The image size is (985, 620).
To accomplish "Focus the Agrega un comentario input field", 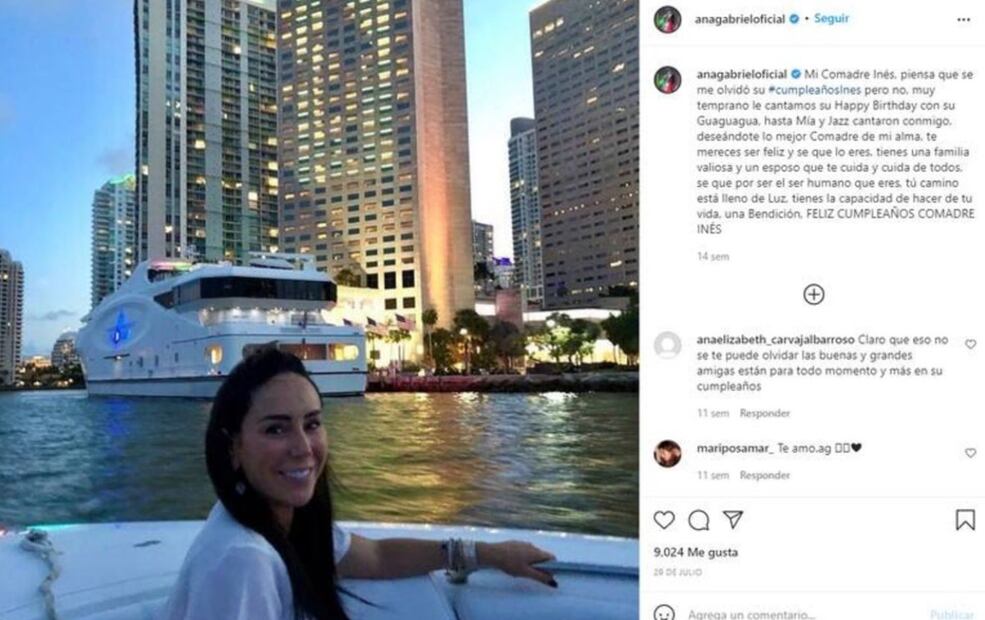I will (804, 614).
